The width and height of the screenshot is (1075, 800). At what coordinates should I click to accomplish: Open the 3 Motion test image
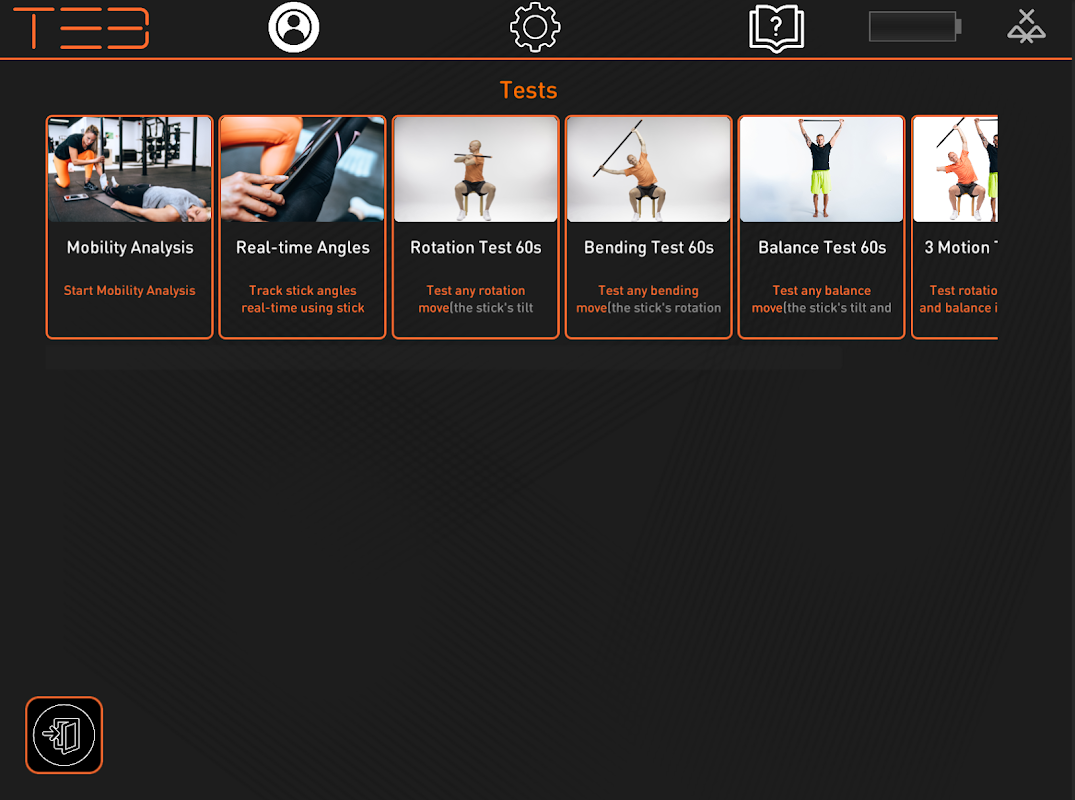tap(956, 169)
